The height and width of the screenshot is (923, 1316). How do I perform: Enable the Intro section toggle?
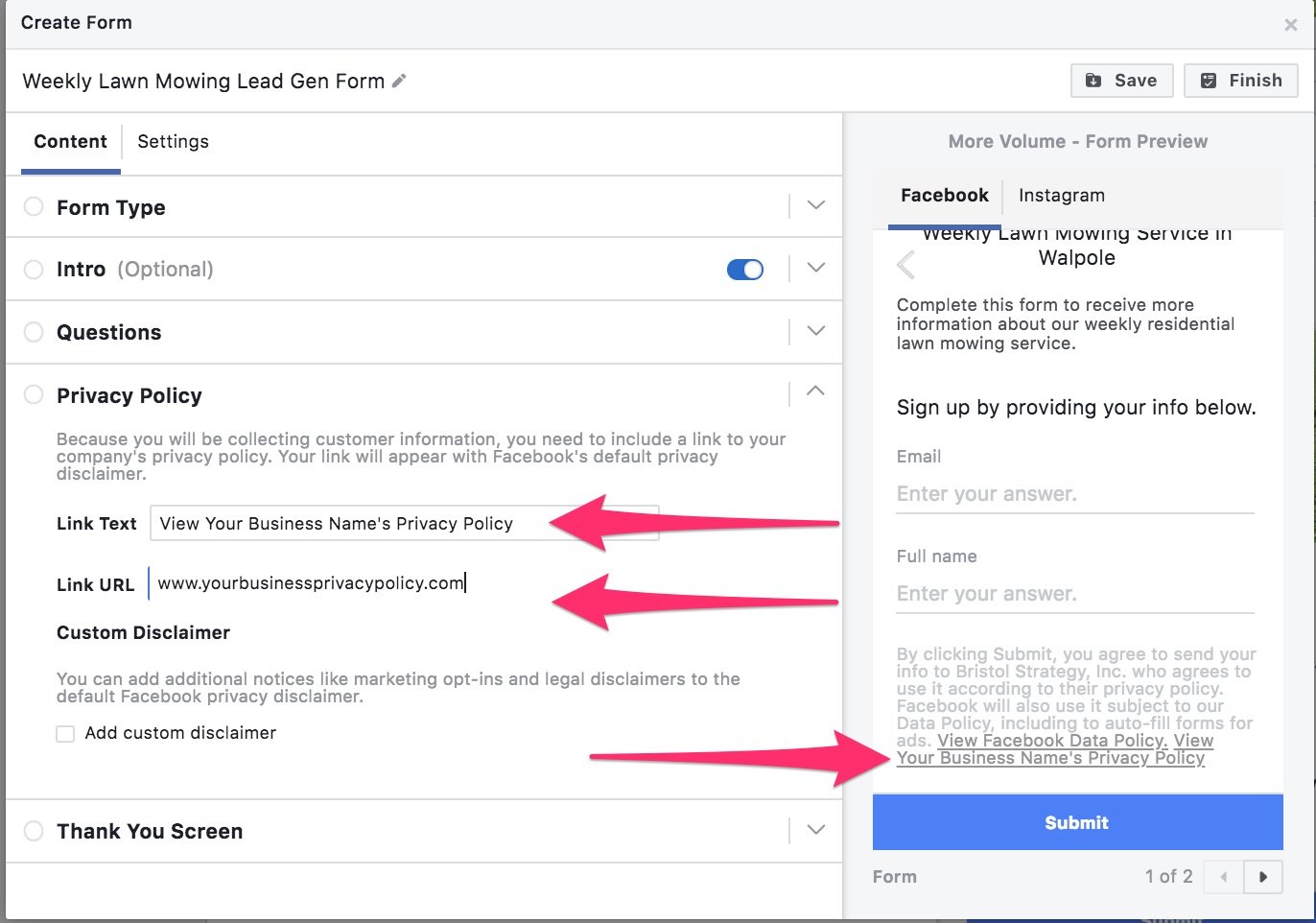745,270
